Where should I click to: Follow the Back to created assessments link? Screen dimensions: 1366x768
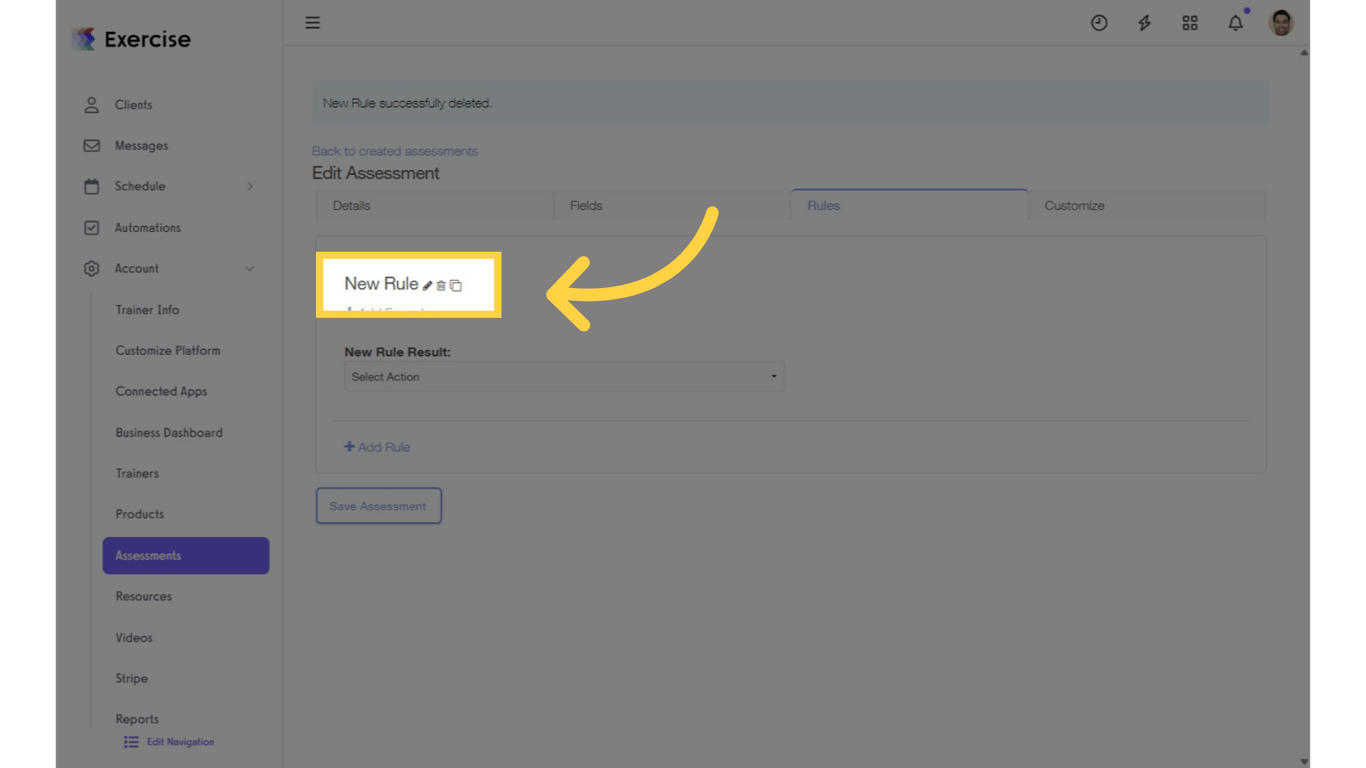pyautogui.click(x=395, y=150)
